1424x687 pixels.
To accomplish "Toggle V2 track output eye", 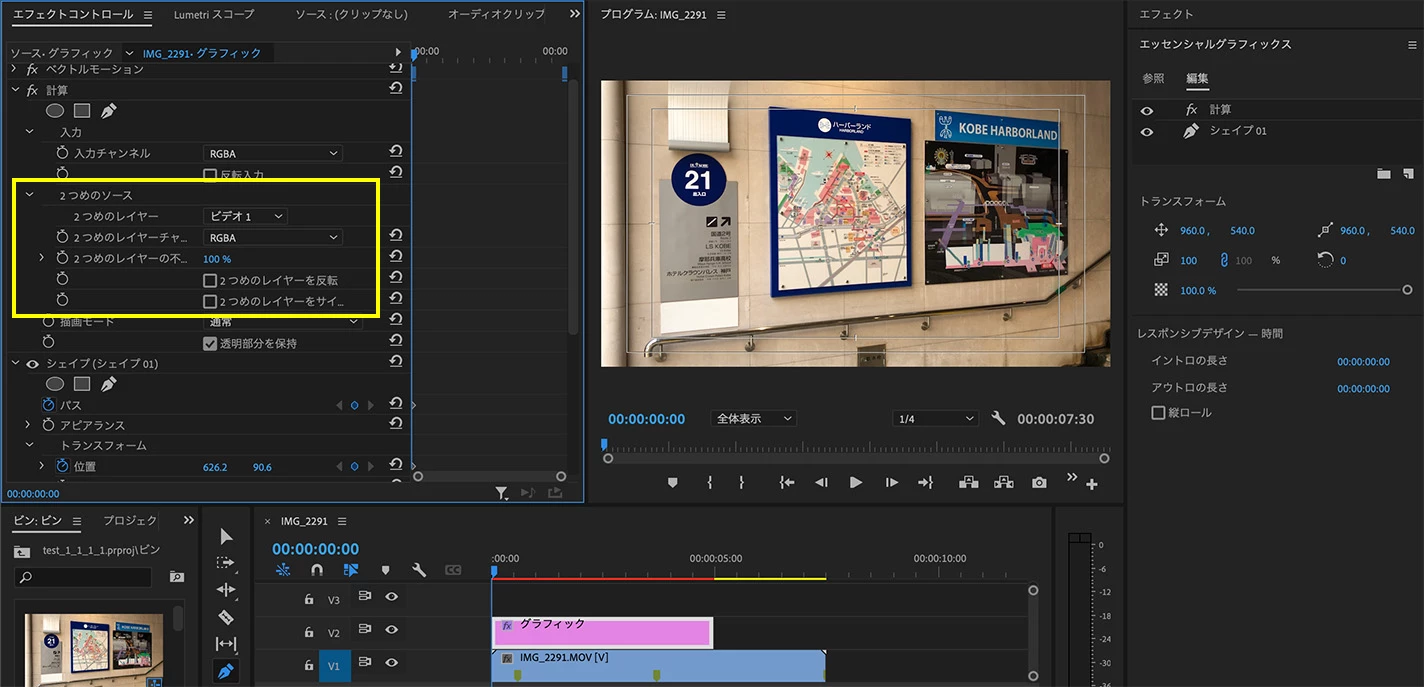I will [x=391, y=630].
